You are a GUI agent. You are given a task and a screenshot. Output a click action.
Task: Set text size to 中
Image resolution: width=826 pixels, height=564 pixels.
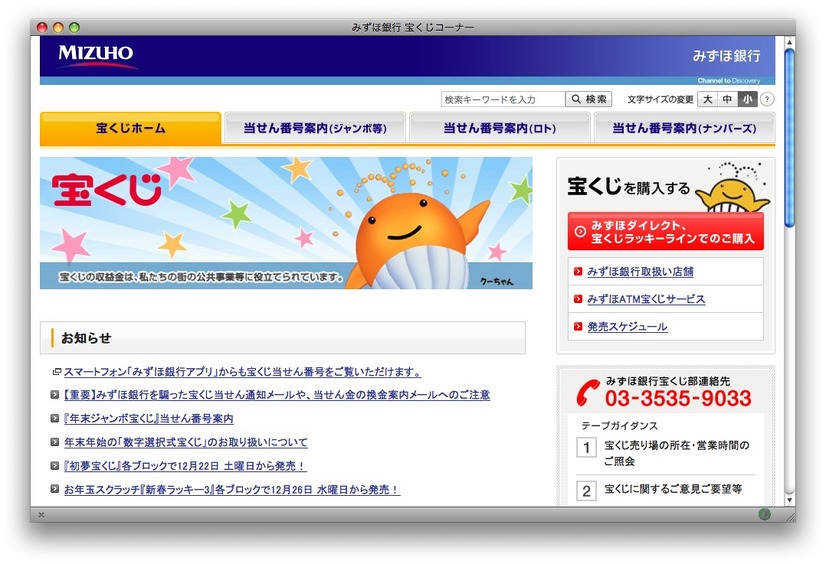click(x=727, y=99)
